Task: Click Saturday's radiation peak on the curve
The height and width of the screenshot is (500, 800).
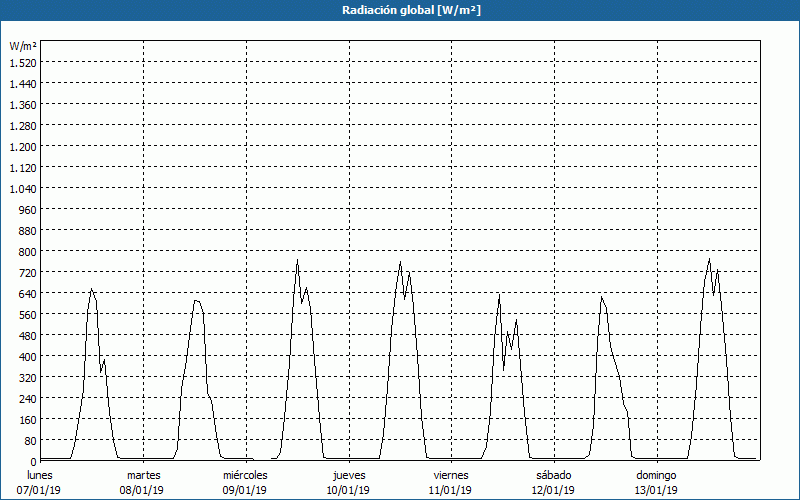Action: click(602, 297)
